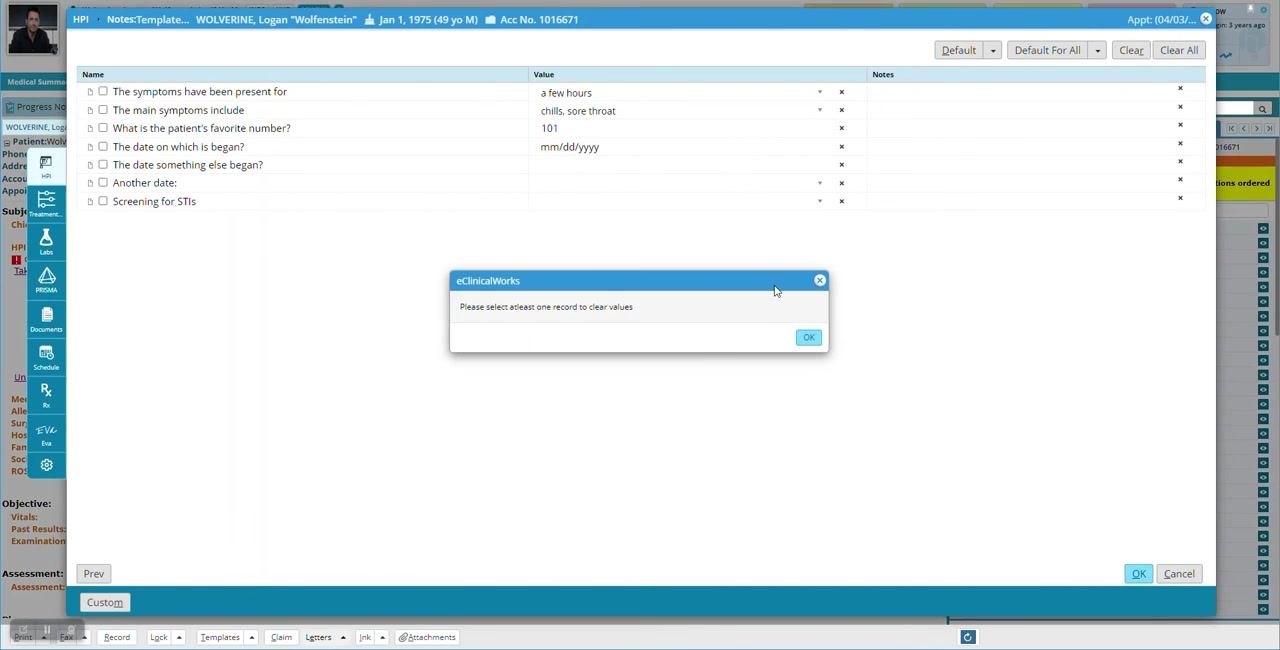Open dropdown for 'a few hours' value
The width and height of the screenshot is (1280, 650).
820,92
